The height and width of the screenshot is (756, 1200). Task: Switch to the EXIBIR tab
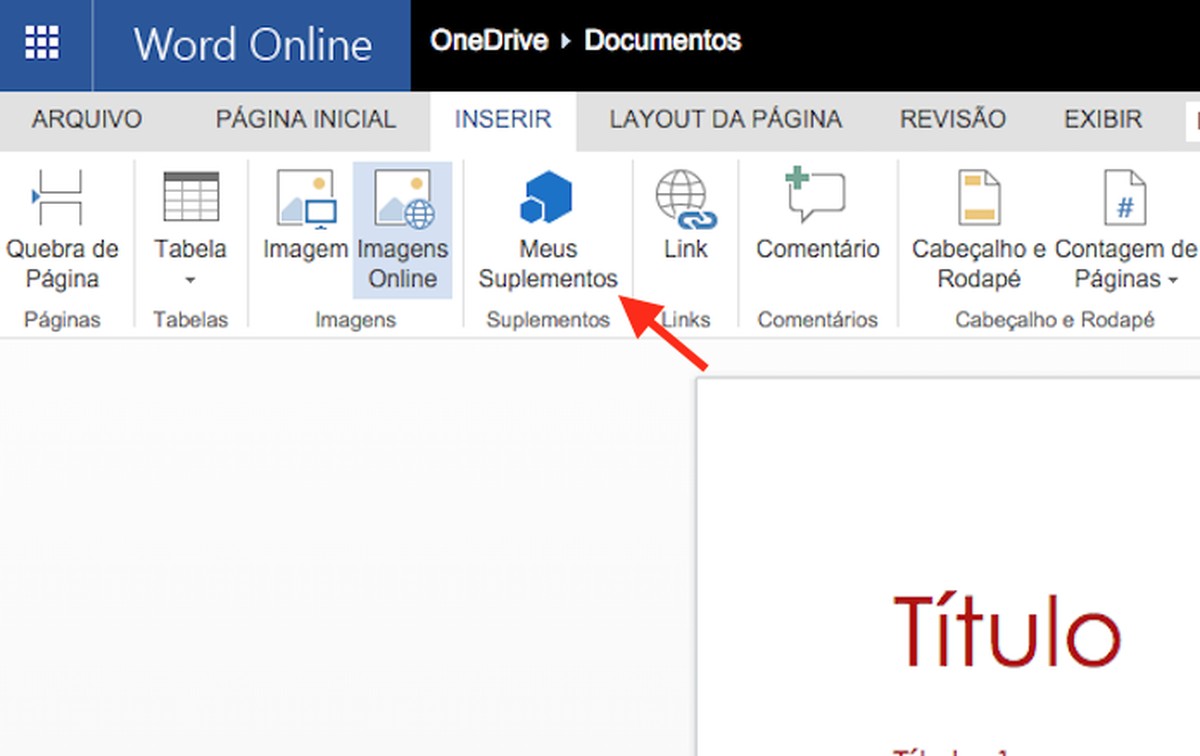(1102, 119)
